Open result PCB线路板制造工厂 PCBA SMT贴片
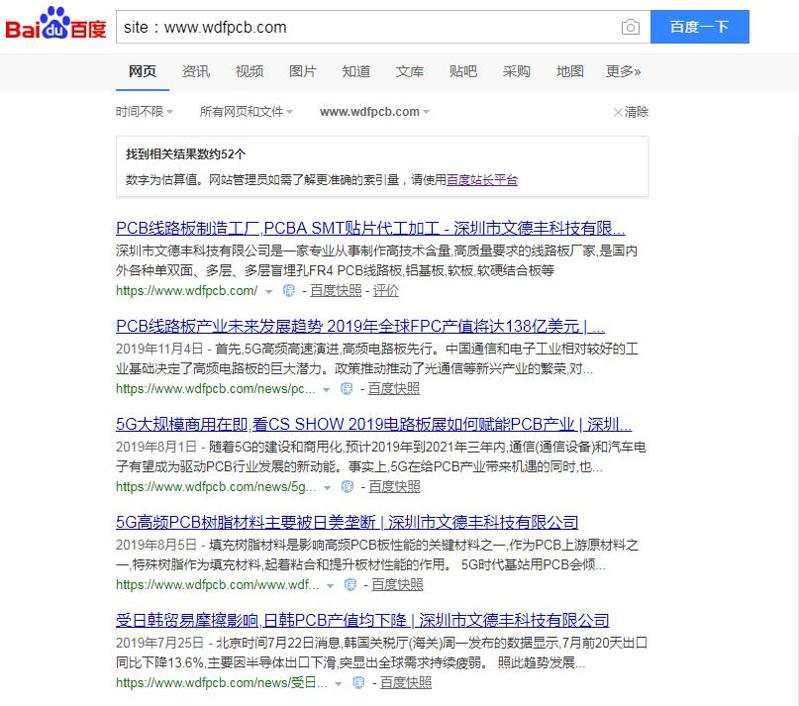 tap(370, 228)
